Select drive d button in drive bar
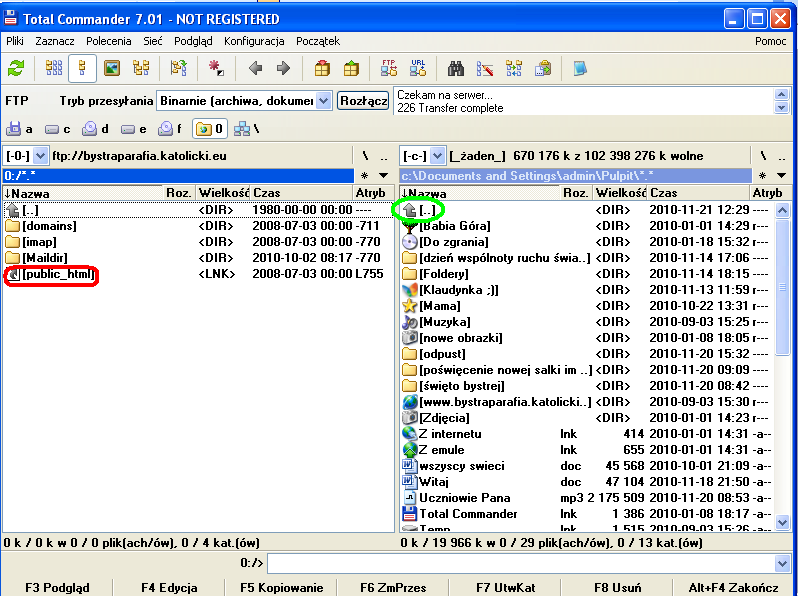Screen dimensions: 798x597 [95, 129]
